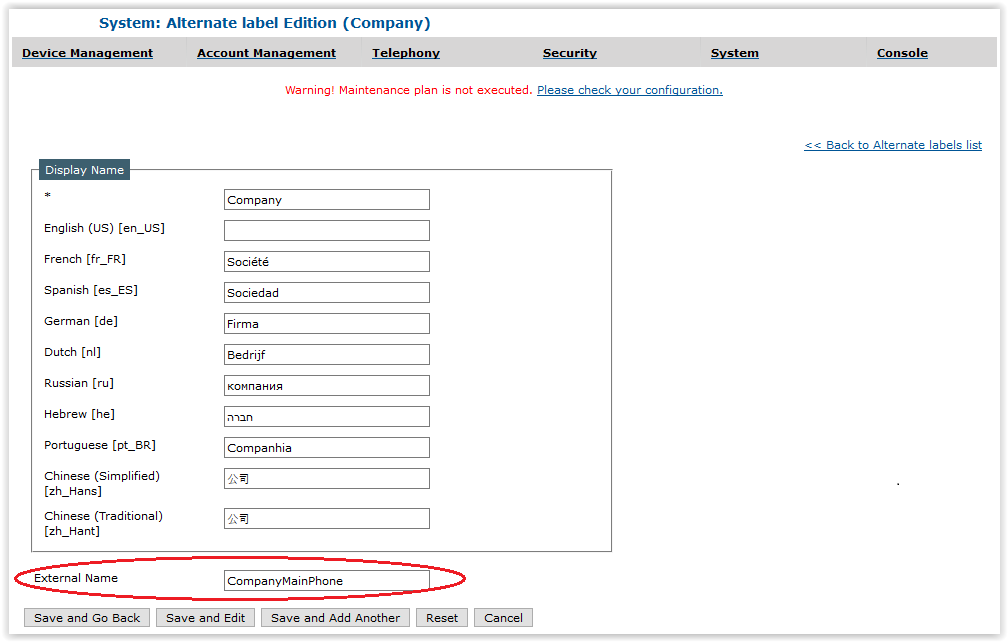Focus the English (US) input field
The image size is (1008, 642).
coord(327,230)
